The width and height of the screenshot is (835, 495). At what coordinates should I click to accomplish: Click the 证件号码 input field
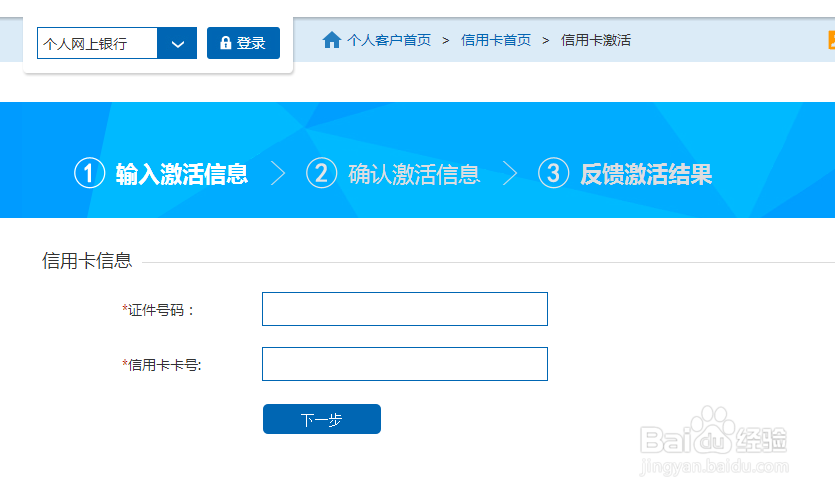(x=405, y=309)
